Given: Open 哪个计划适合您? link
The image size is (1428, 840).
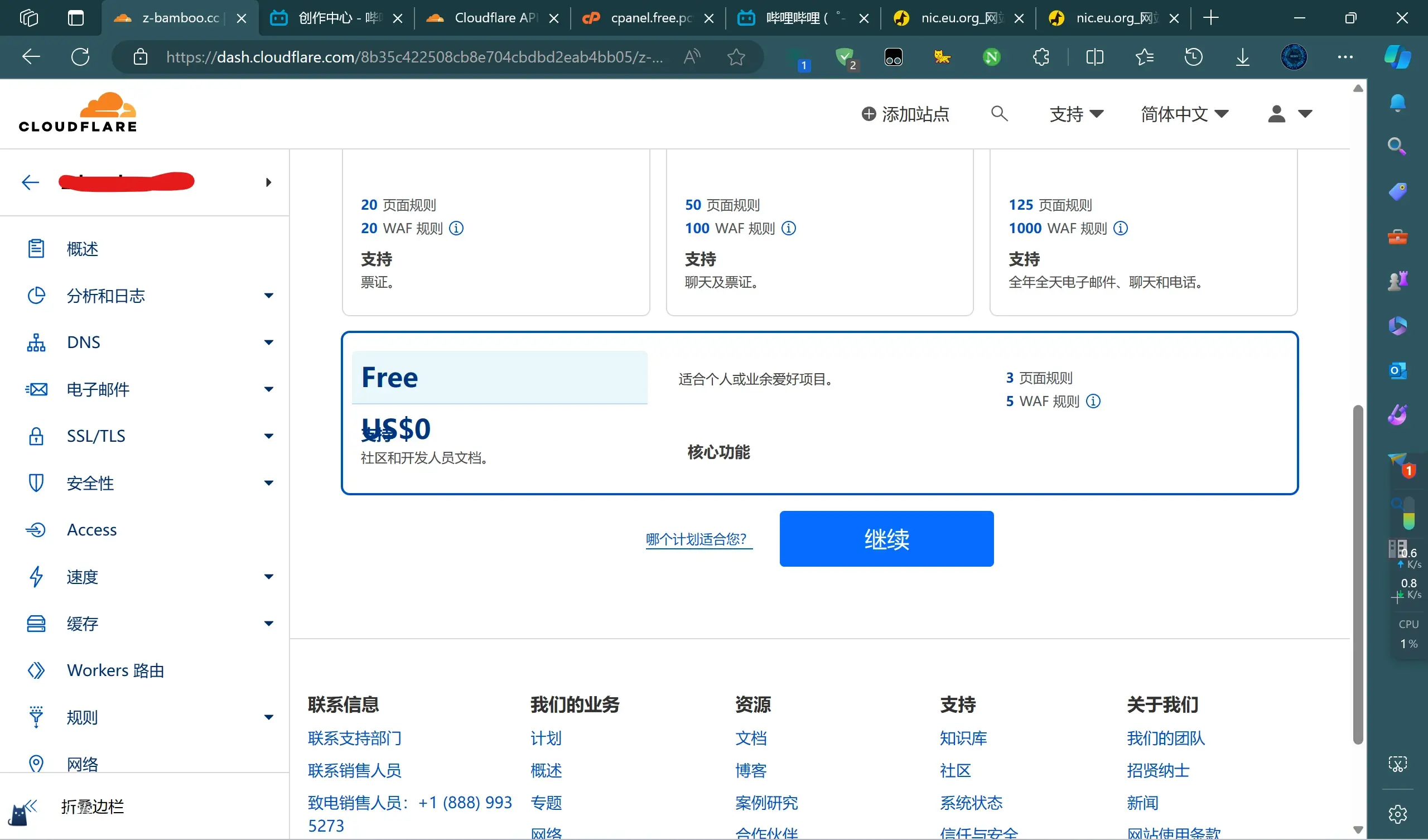Looking at the screenshot, I should pyautogui.click(x=699, y=539).
